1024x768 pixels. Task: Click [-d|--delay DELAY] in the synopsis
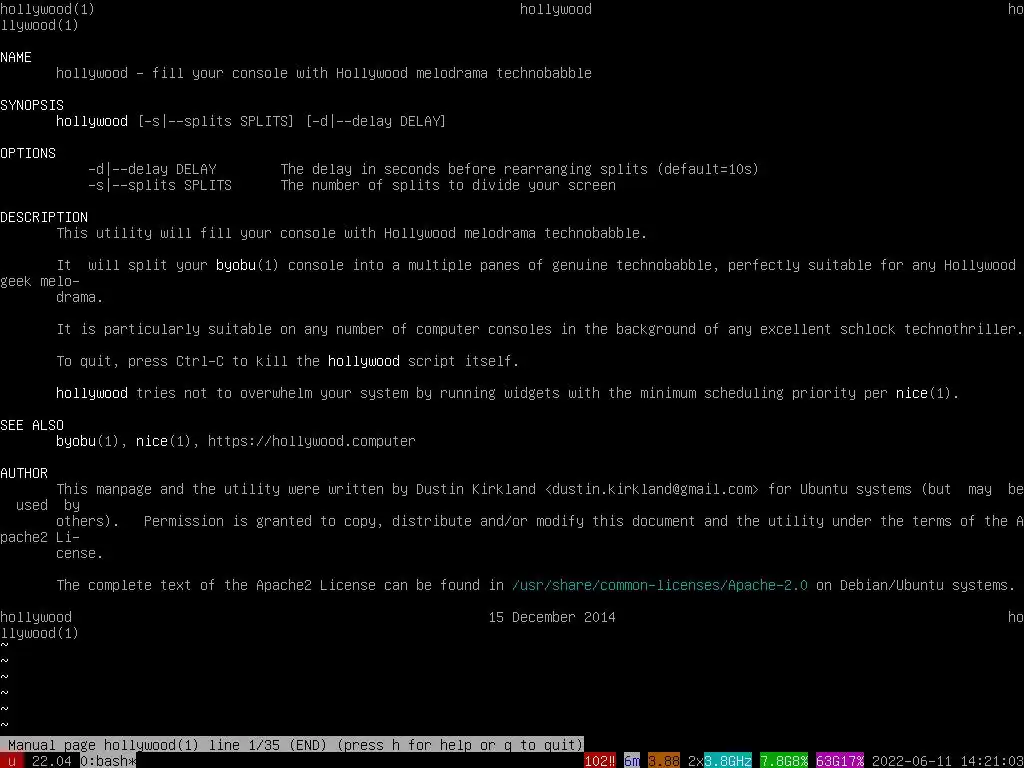[x=376, y=121]
